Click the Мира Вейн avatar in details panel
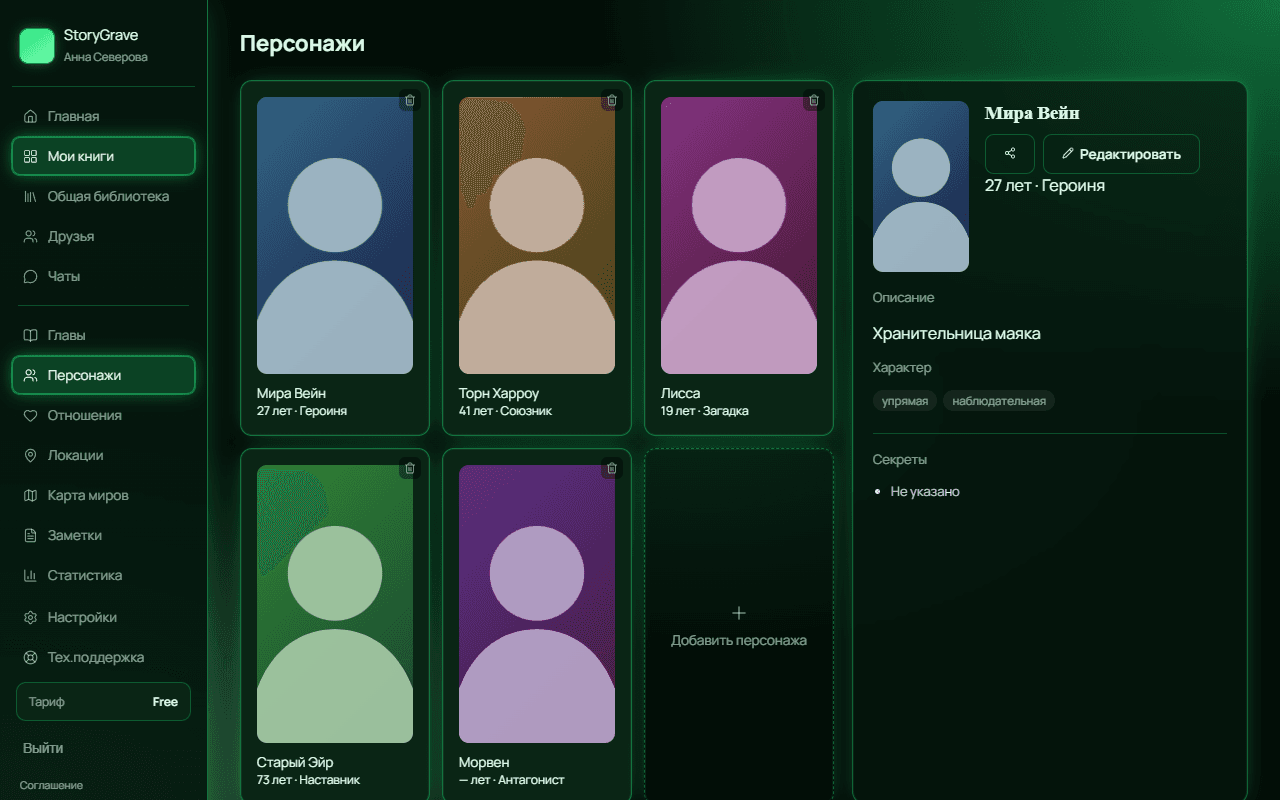 (x=921, y=186)
